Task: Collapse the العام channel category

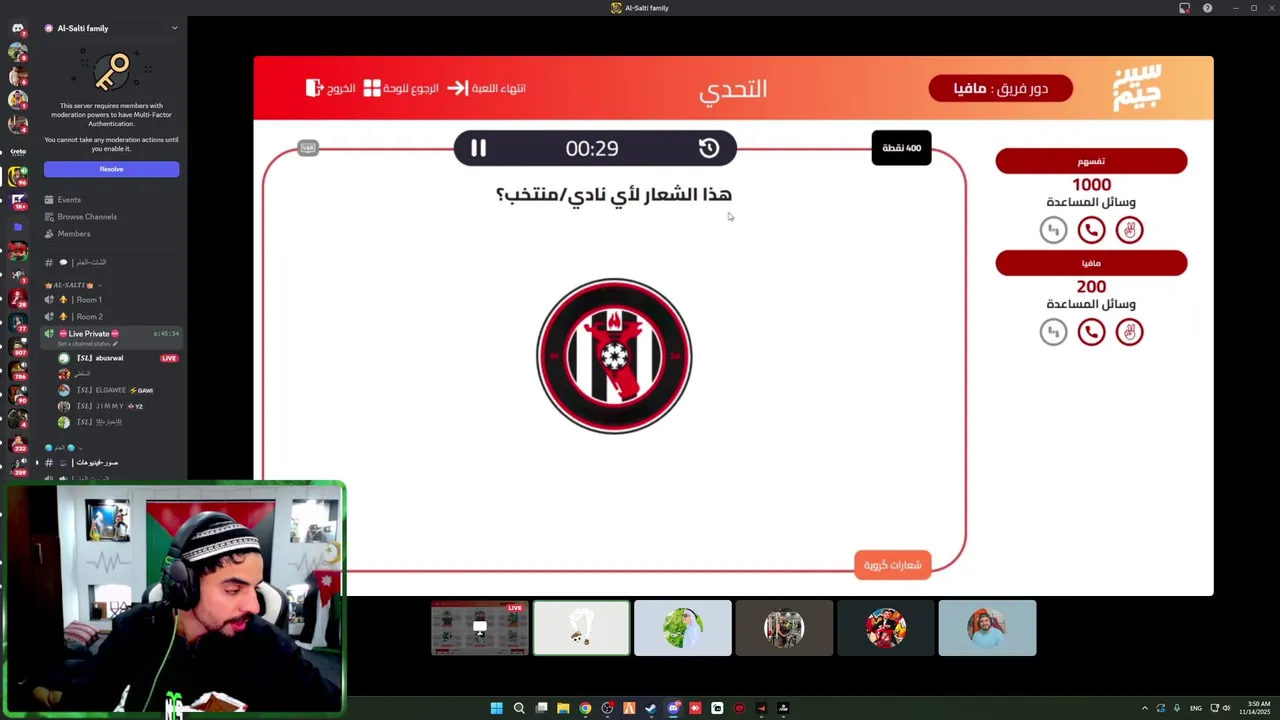Action: pos(62,448)
